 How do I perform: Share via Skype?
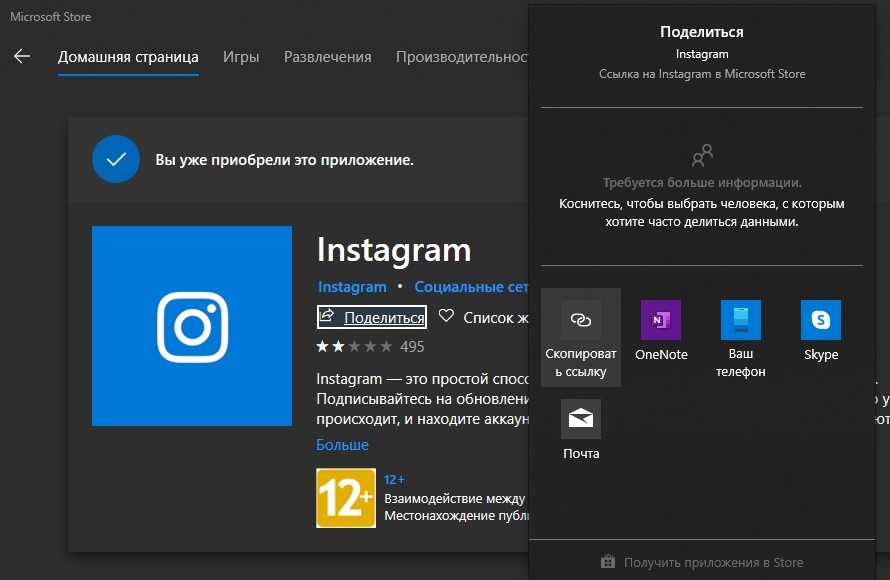821,331
